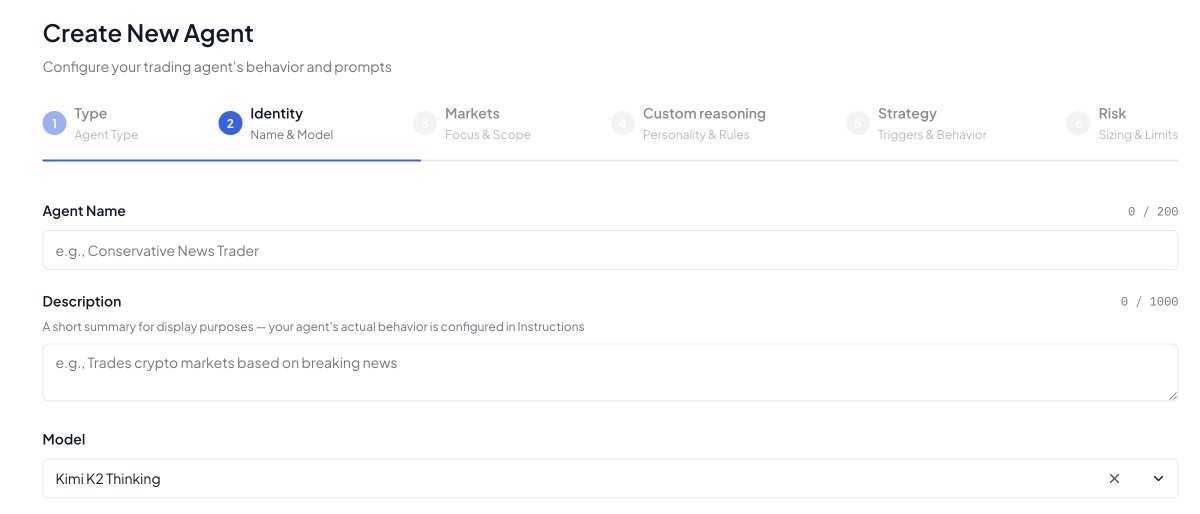Click the 0 / 200 character counter
1200x514 pixels.
tap(1153, 212)
